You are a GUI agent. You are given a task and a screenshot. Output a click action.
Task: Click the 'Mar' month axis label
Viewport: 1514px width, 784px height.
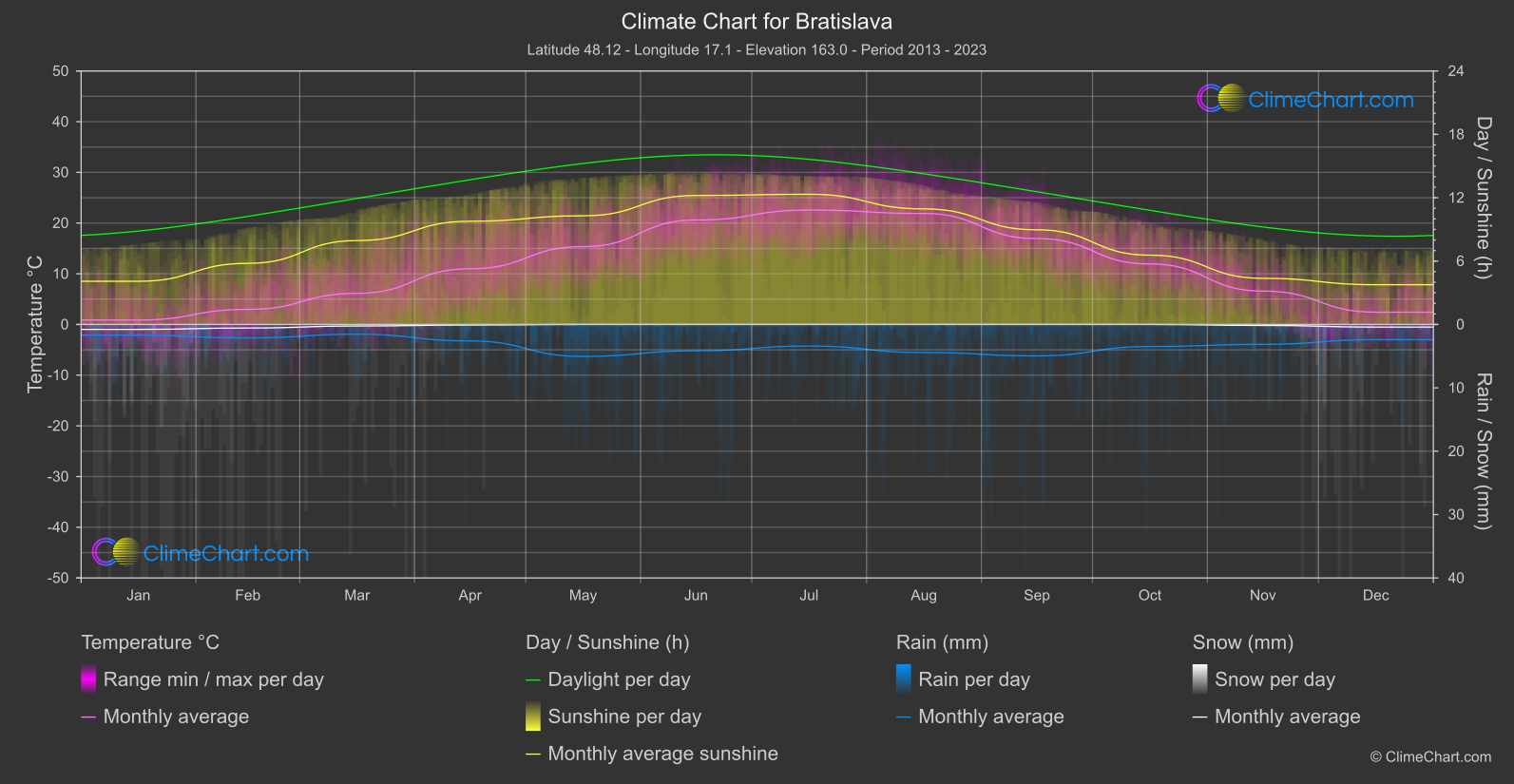tap(357, 595)
